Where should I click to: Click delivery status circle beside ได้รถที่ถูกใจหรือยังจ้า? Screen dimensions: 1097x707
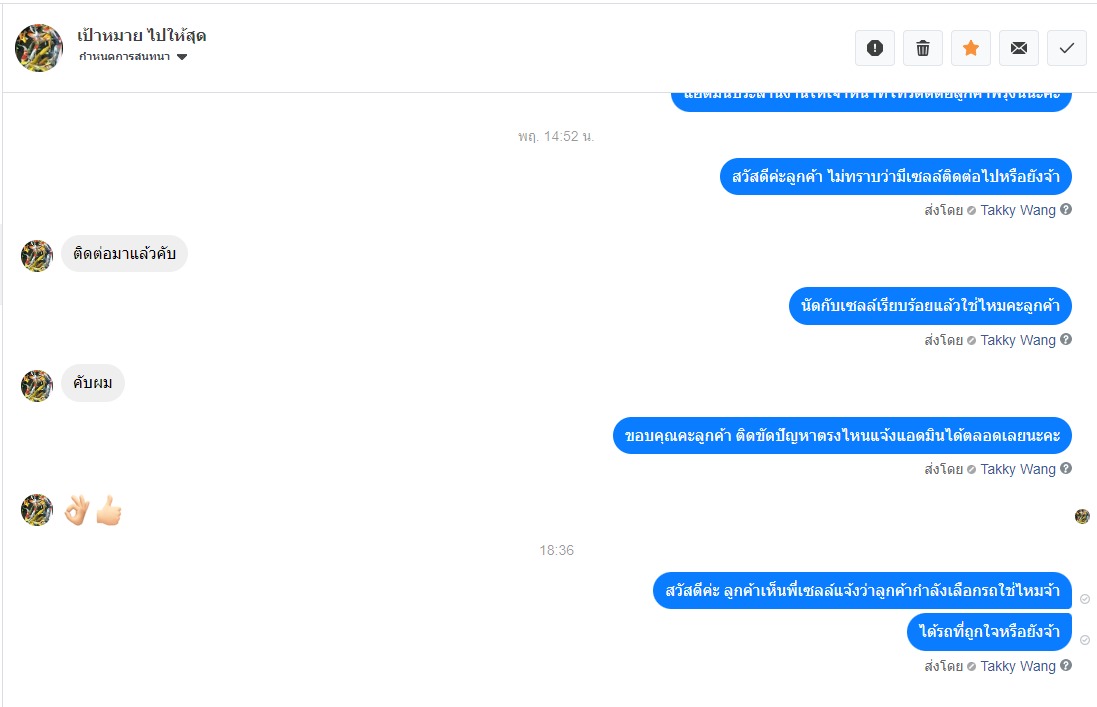[1084, 640]
